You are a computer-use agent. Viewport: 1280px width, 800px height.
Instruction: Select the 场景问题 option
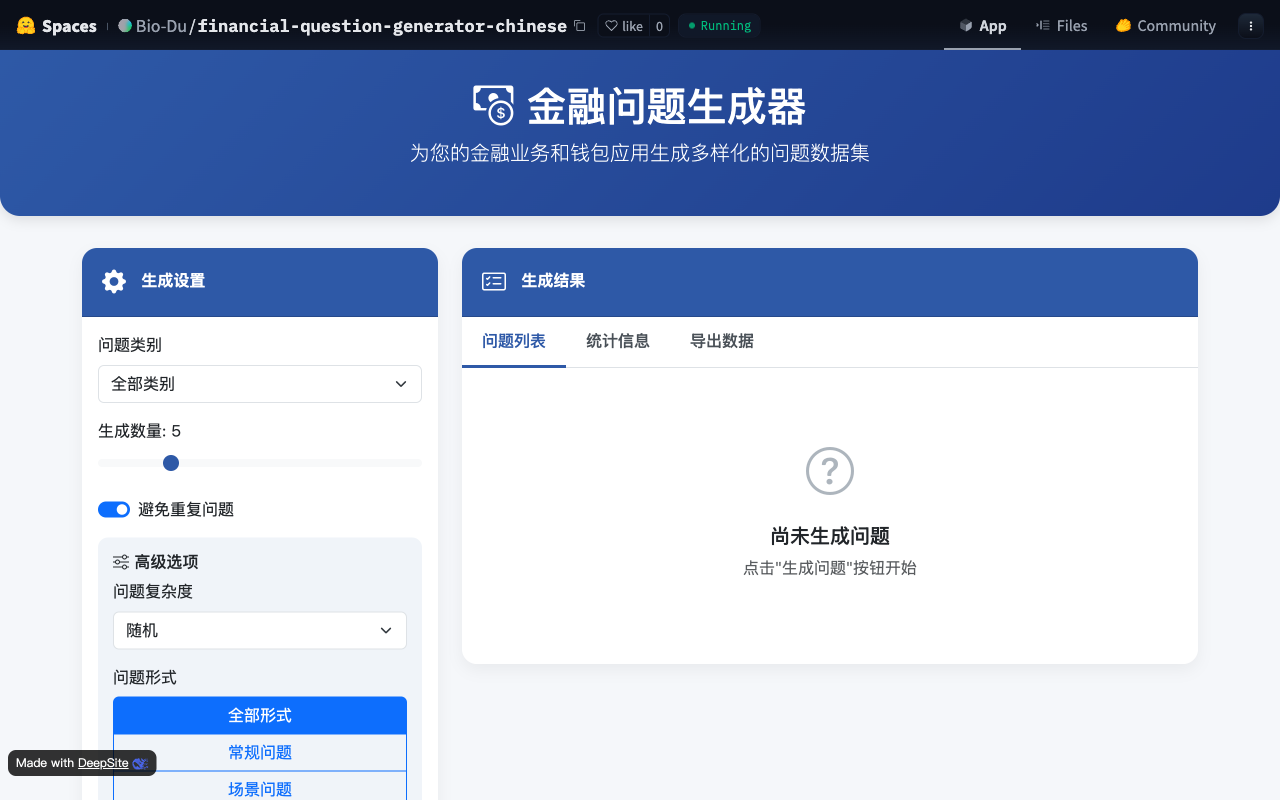260,789
